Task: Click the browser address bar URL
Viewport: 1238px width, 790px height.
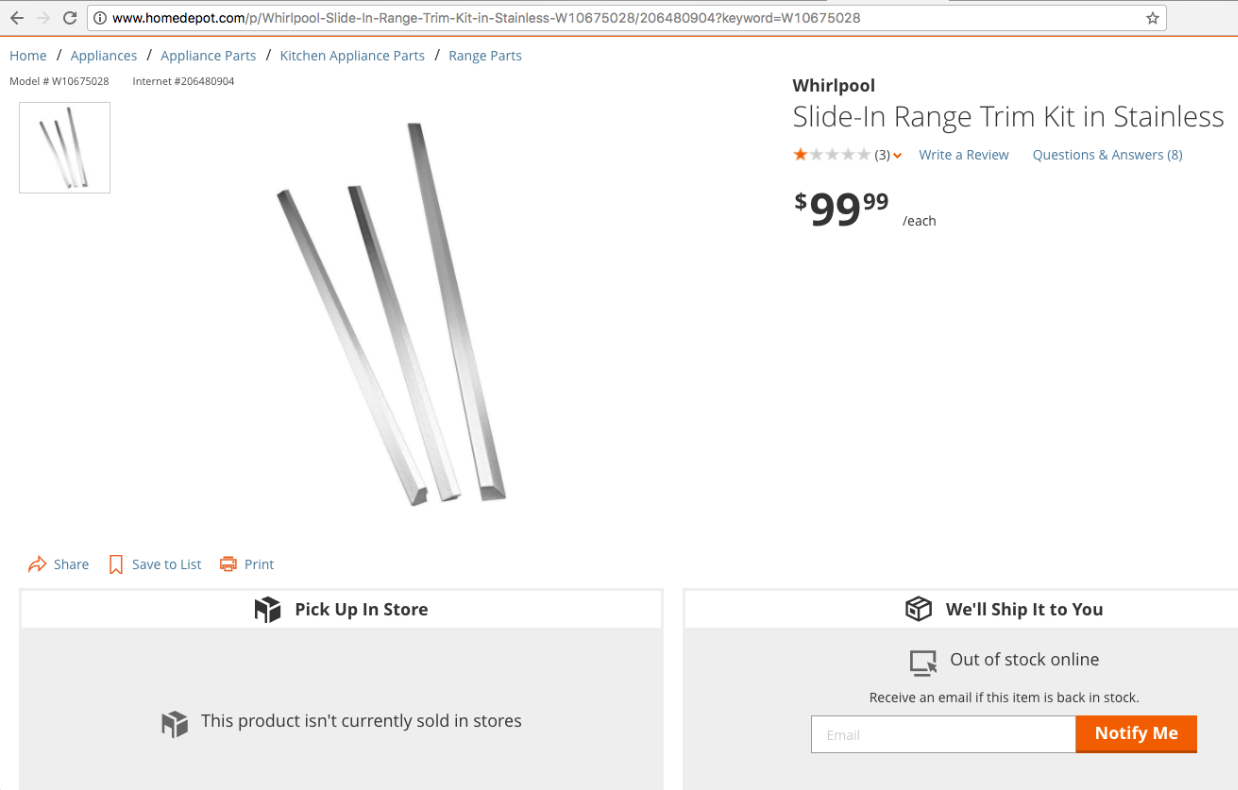Action: point(486,18)
